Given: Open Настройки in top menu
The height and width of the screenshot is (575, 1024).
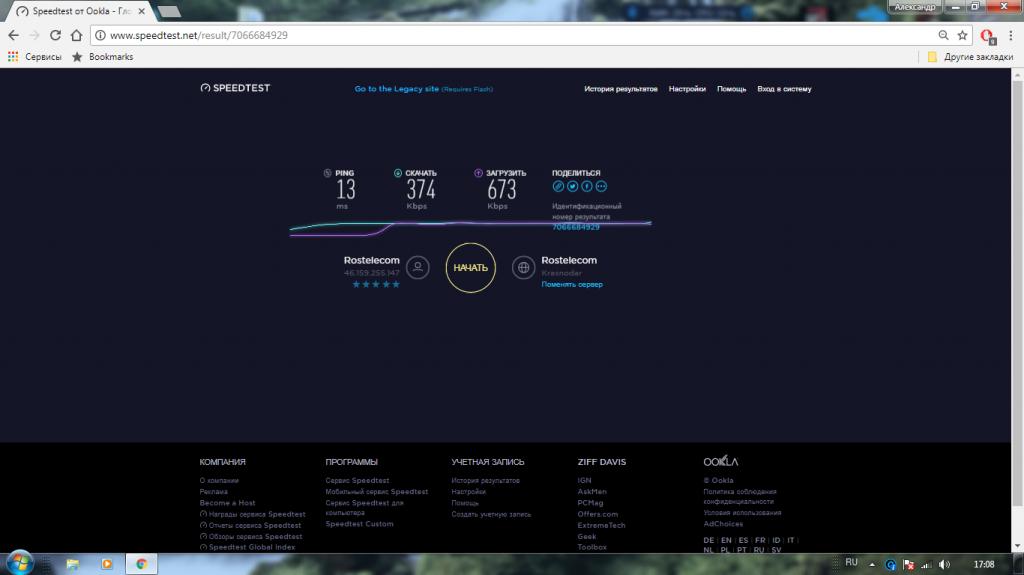Looking at the screenshot, I should [x=687, y=89].
